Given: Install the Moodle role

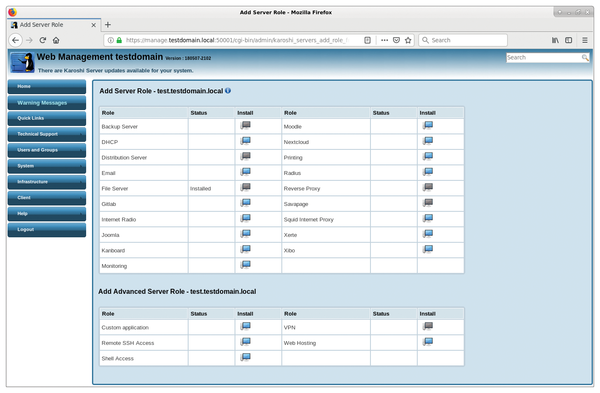Looking at the screenshot, I should click(428, 126).
